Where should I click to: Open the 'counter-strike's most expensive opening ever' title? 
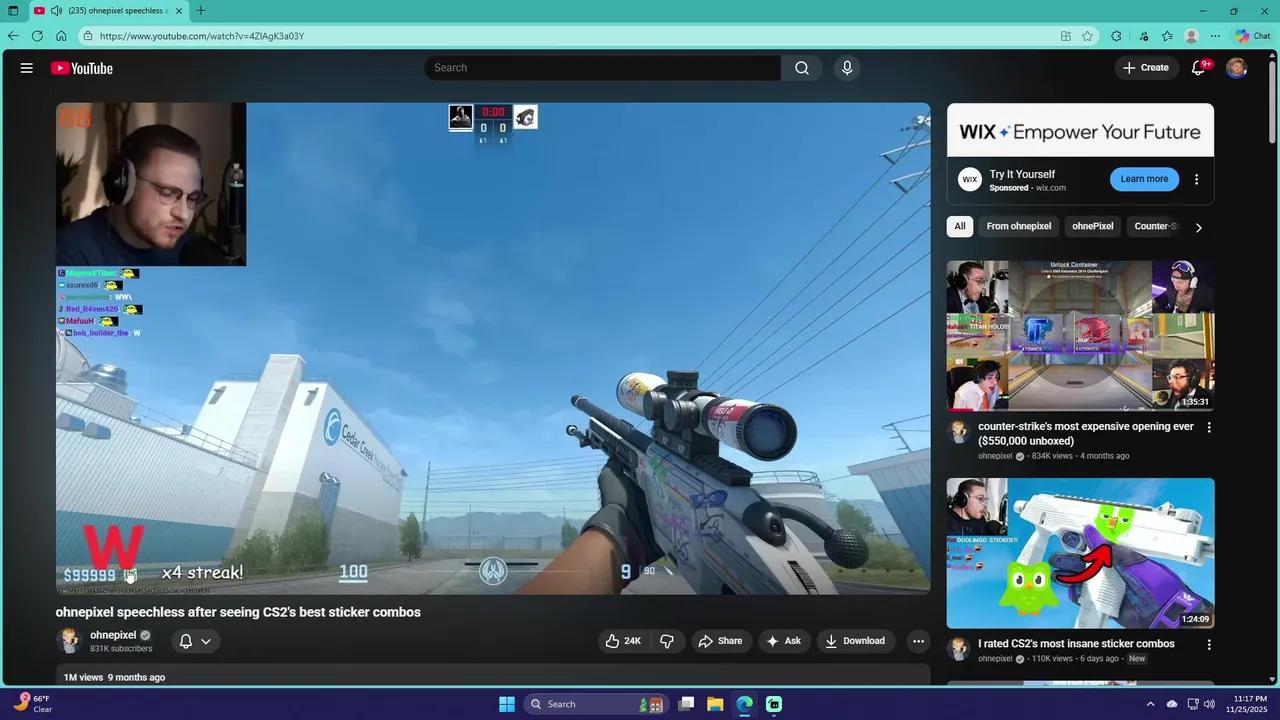tap(1086, 433)
